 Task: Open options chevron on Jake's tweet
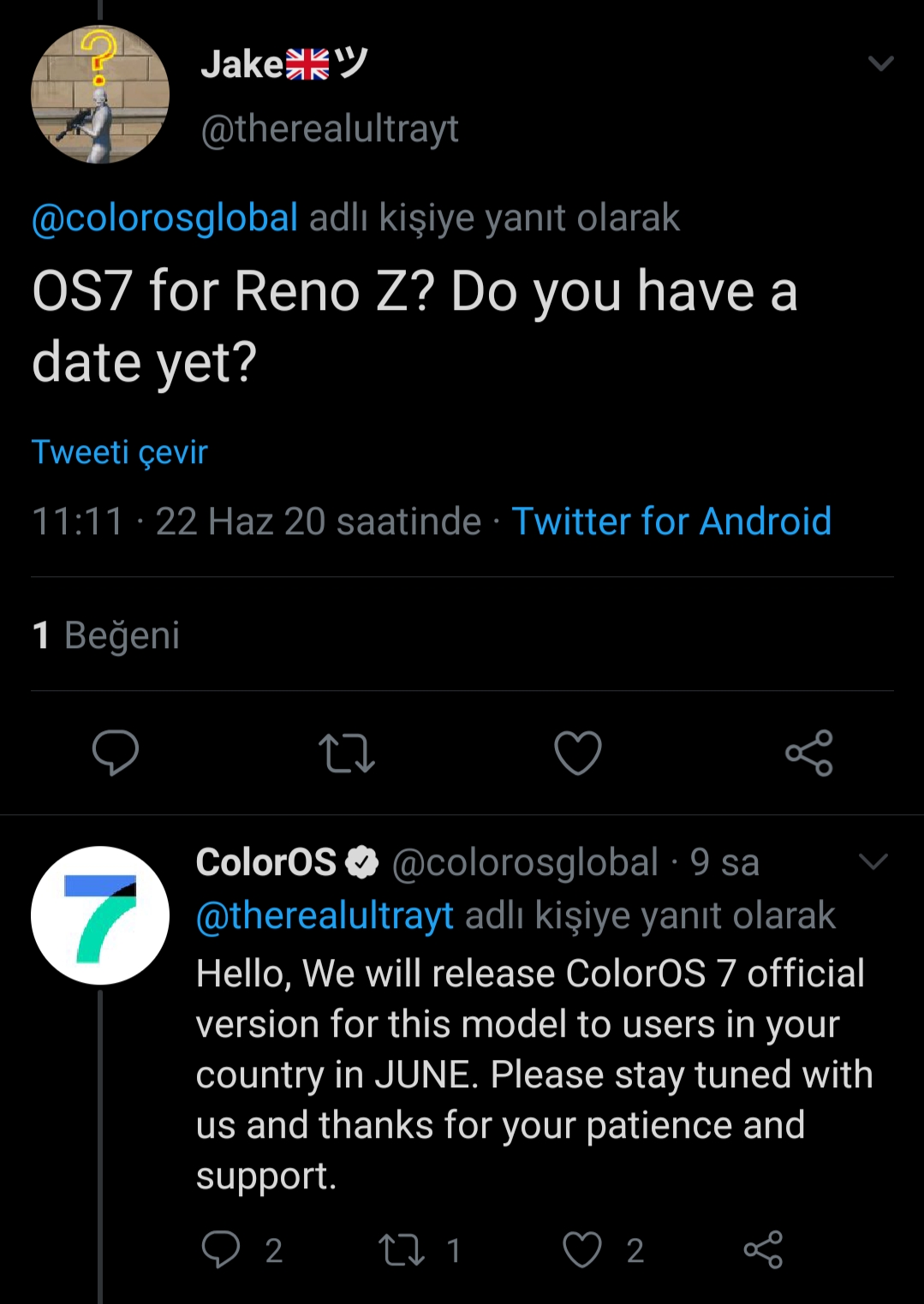tap(881, 63)
